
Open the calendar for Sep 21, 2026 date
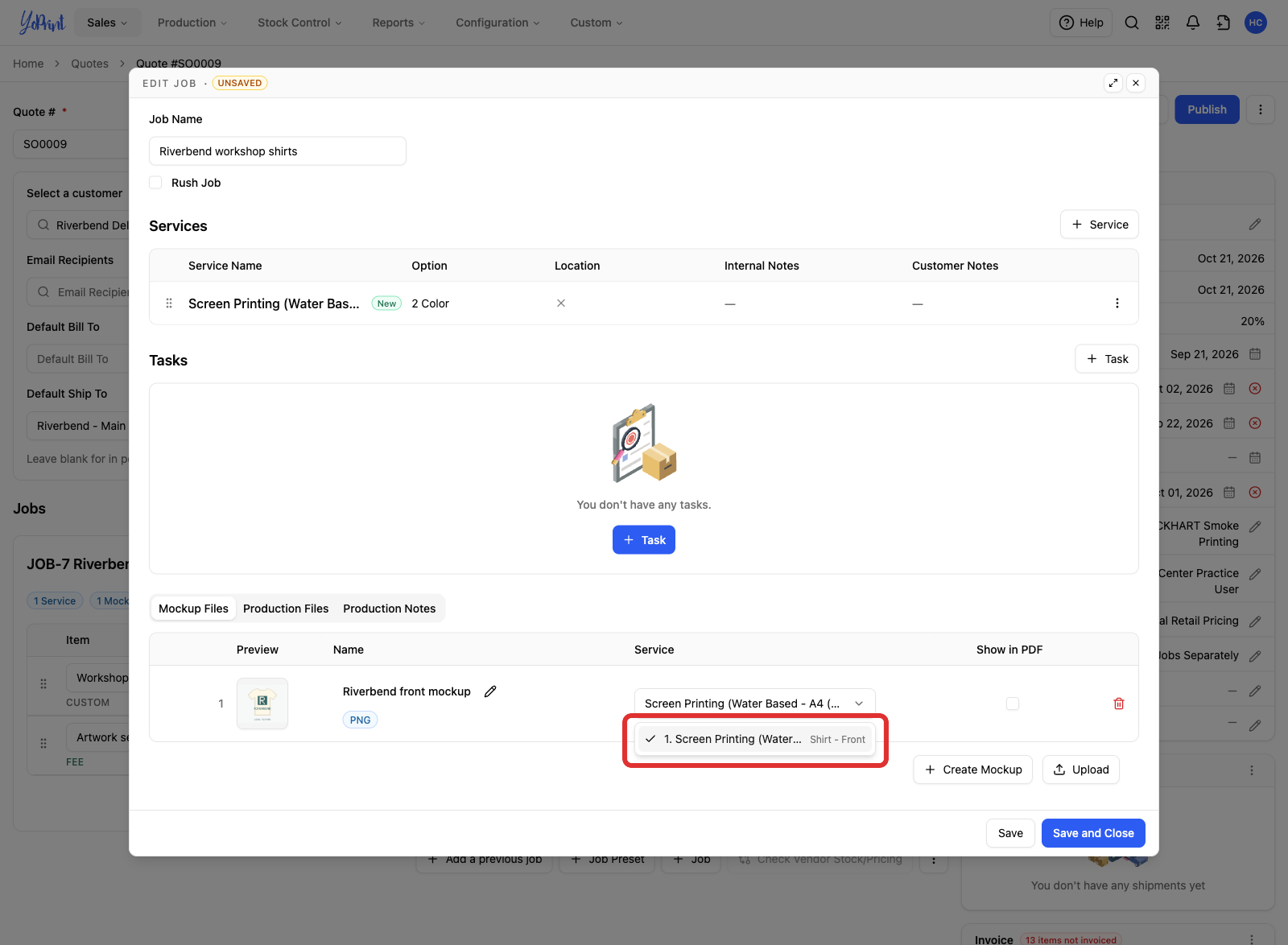click(1254, 354)
